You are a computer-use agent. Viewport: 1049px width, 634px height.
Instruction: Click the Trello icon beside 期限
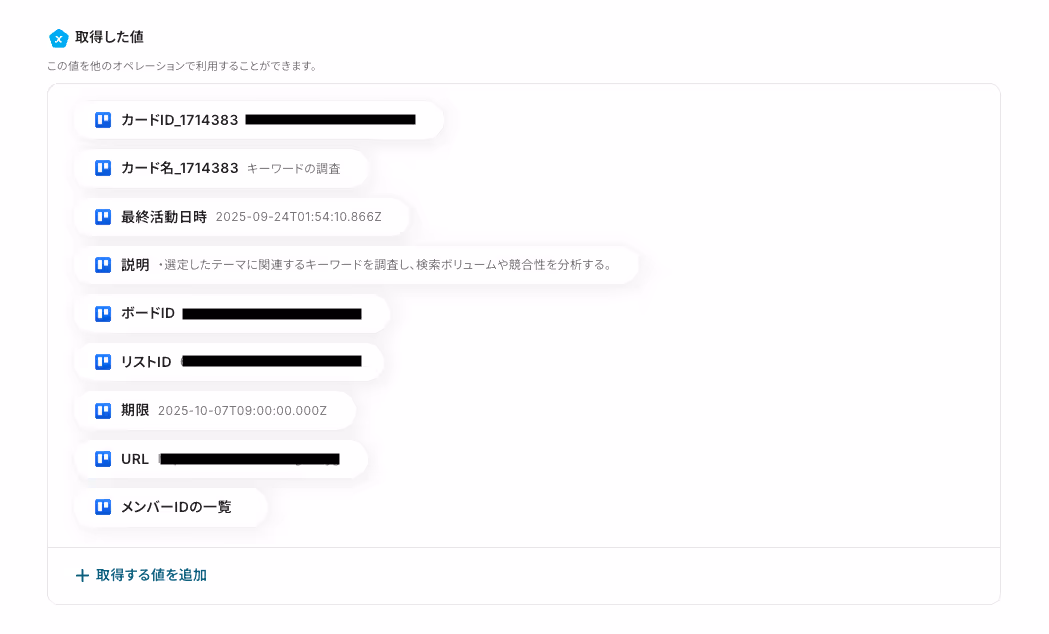click(x=103, y=410)
